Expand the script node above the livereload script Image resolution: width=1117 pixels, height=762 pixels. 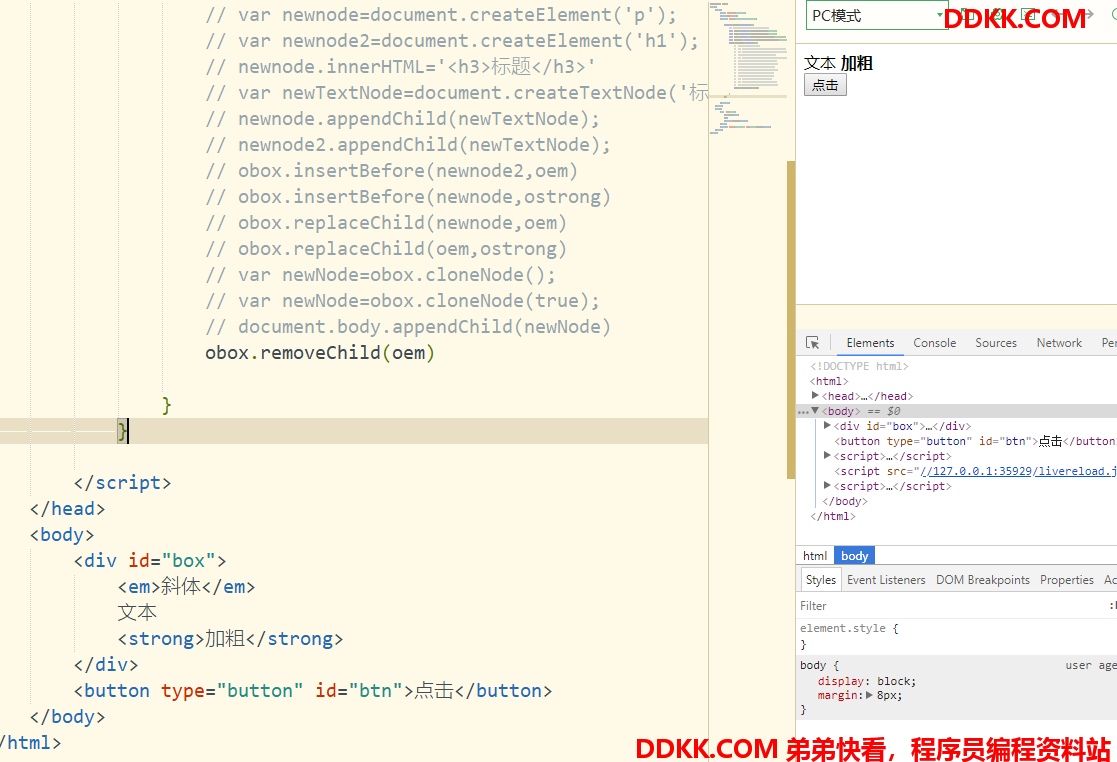827,455
